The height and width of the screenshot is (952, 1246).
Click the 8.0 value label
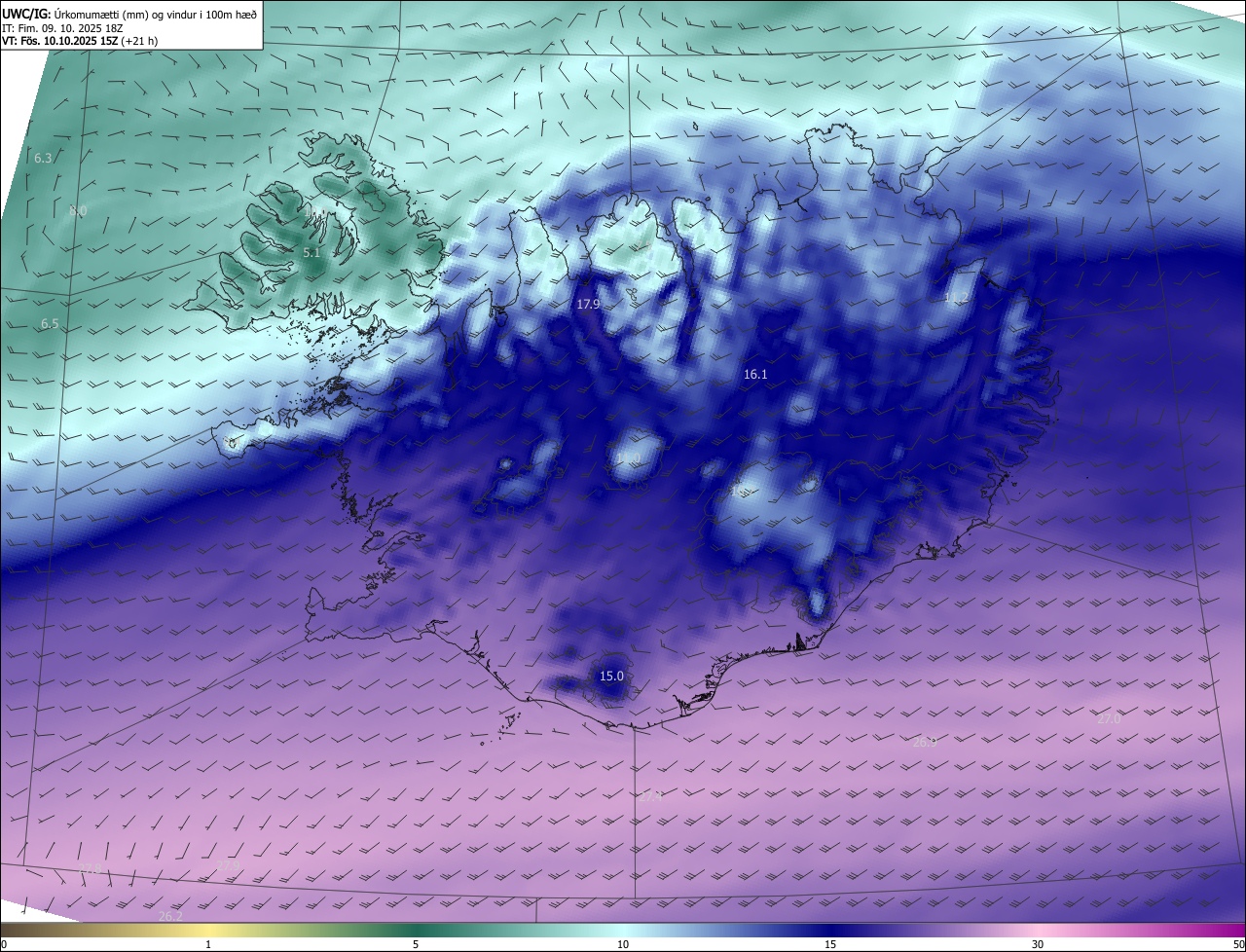coord(78,210)
